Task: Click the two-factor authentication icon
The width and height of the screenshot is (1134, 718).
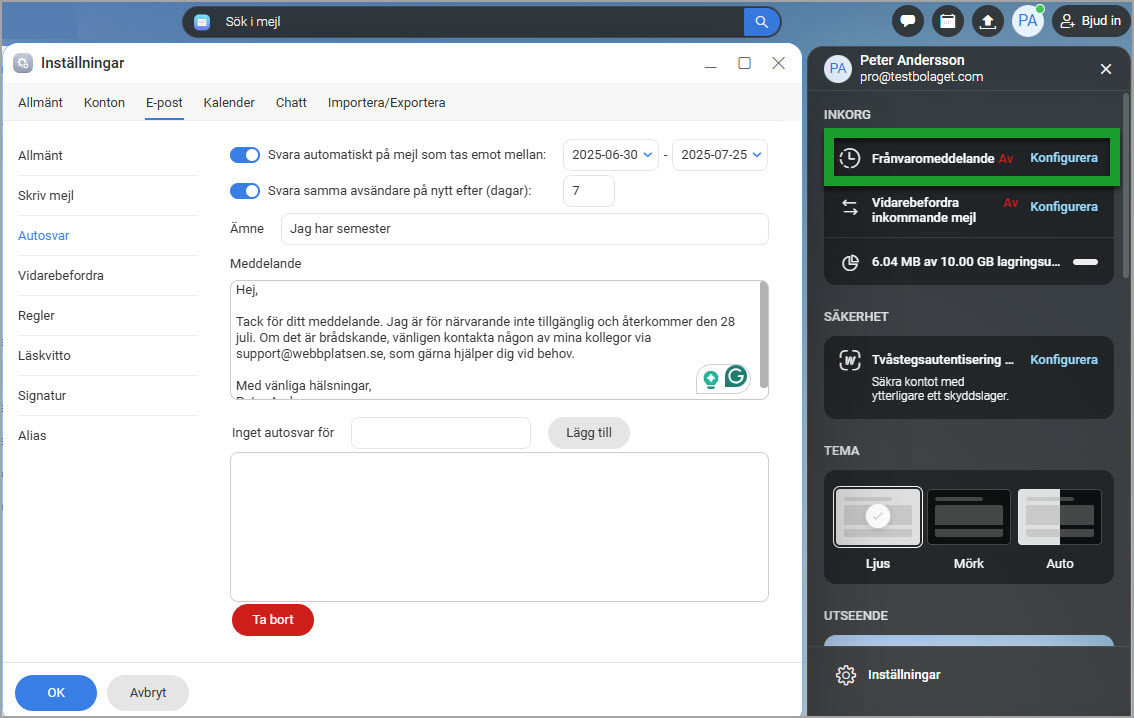Action: pos(850,360)
